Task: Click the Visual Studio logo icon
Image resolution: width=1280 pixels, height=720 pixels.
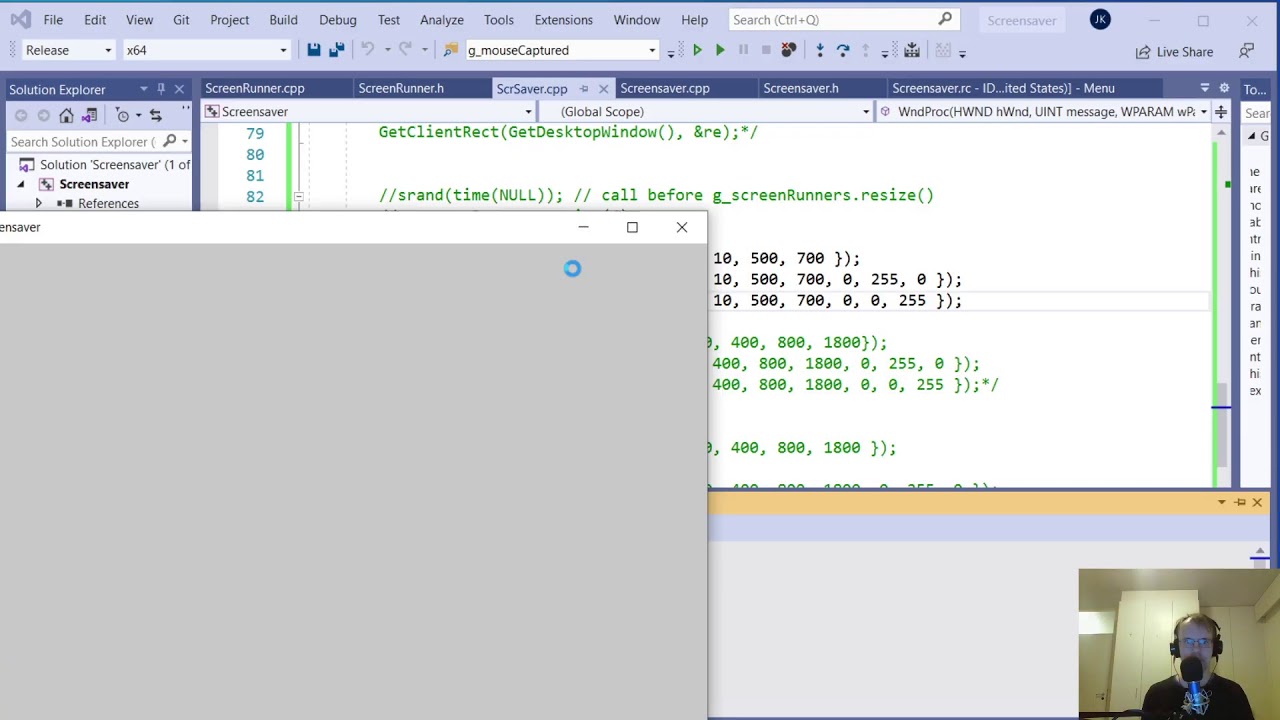Action: click(x=21, y=20)
